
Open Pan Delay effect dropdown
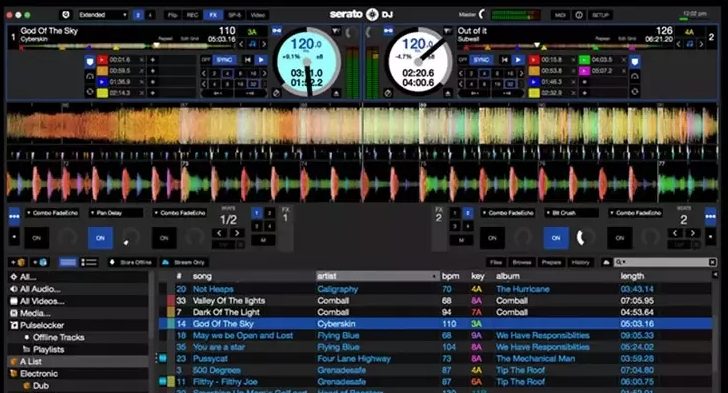(116, 213)
